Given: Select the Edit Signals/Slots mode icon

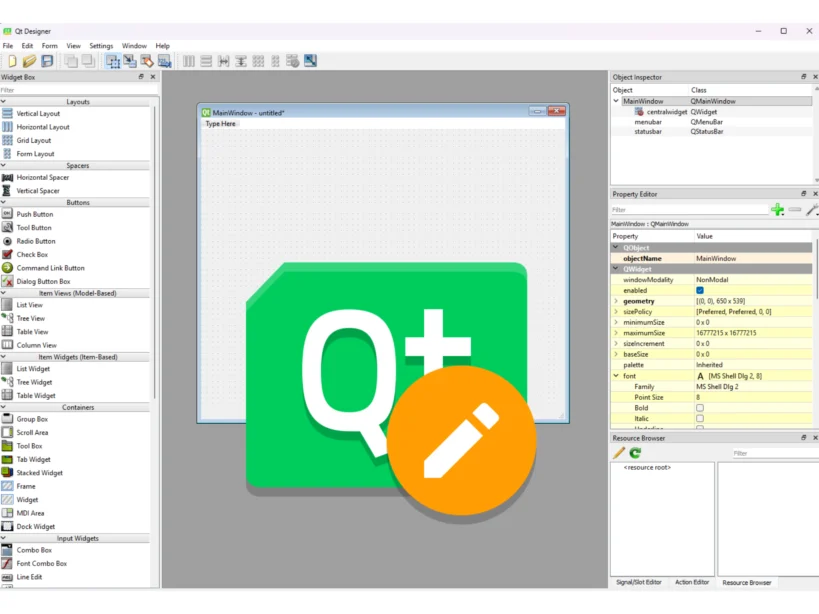Looking at the screenshot, I should point(130,61).
